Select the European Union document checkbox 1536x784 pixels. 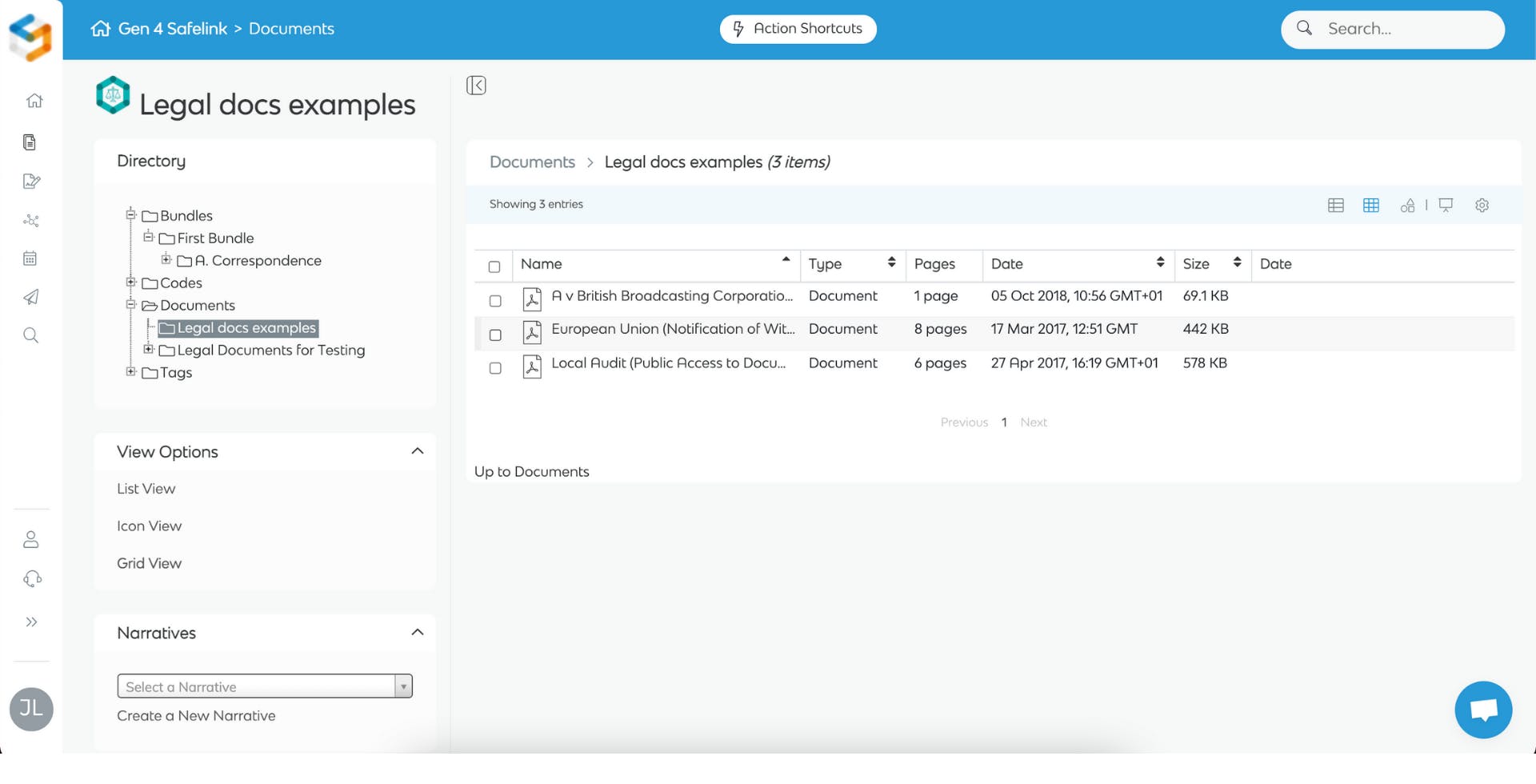pyautogui.click(x=495, y=334)
